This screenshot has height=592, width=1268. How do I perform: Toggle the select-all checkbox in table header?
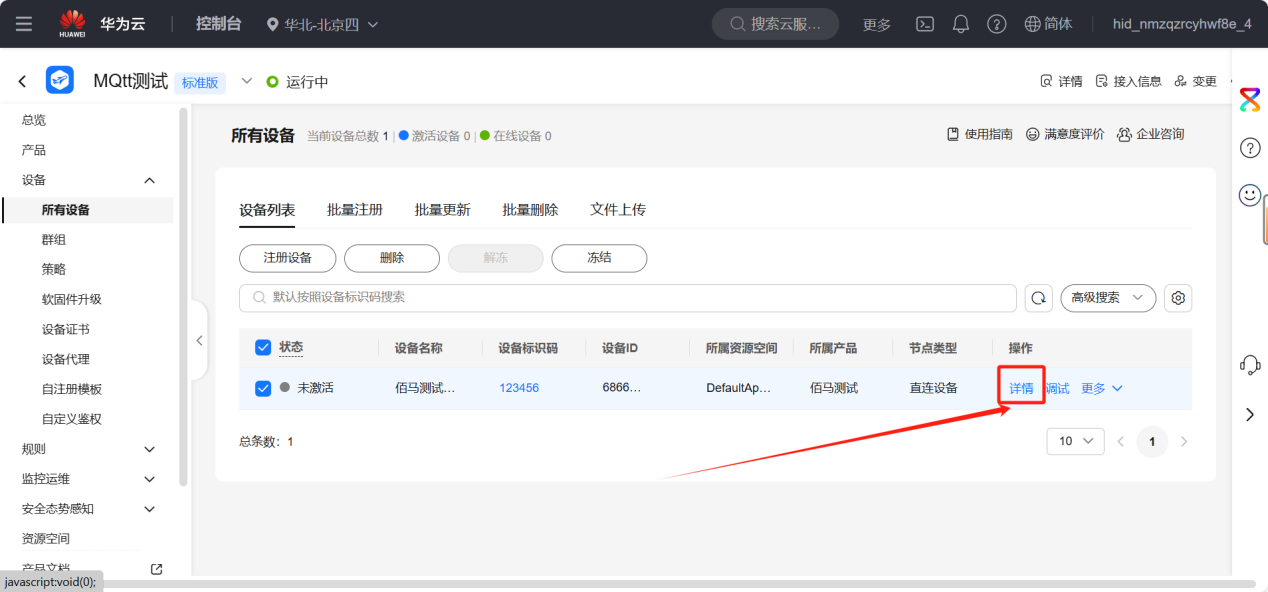[x=262, y=347]
